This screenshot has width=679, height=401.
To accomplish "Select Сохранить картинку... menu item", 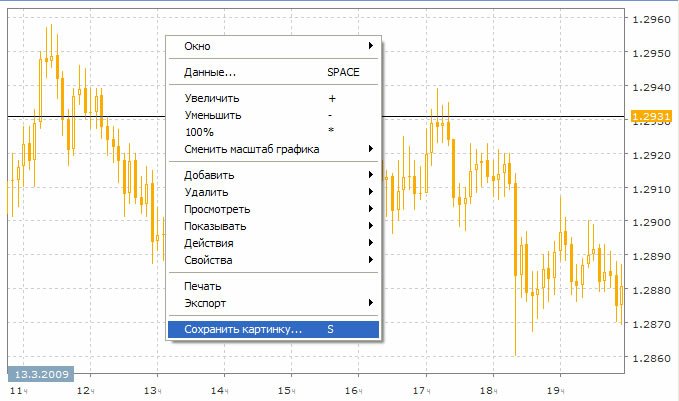I will click(243, 329).
